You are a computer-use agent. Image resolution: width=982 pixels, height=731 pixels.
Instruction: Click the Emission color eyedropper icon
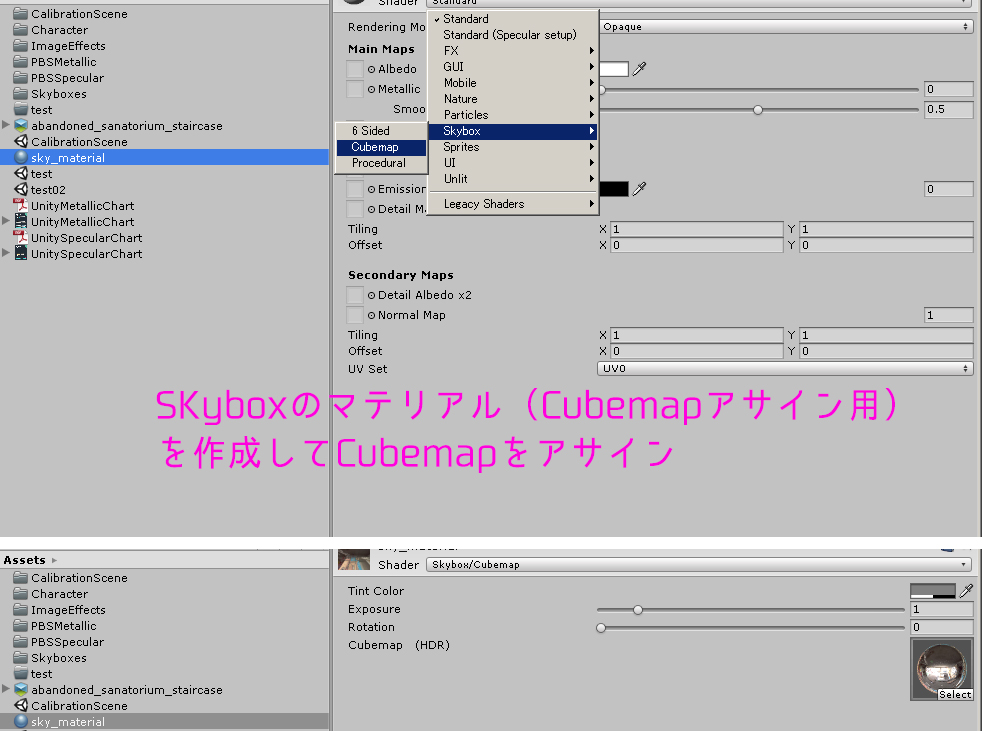639,189
